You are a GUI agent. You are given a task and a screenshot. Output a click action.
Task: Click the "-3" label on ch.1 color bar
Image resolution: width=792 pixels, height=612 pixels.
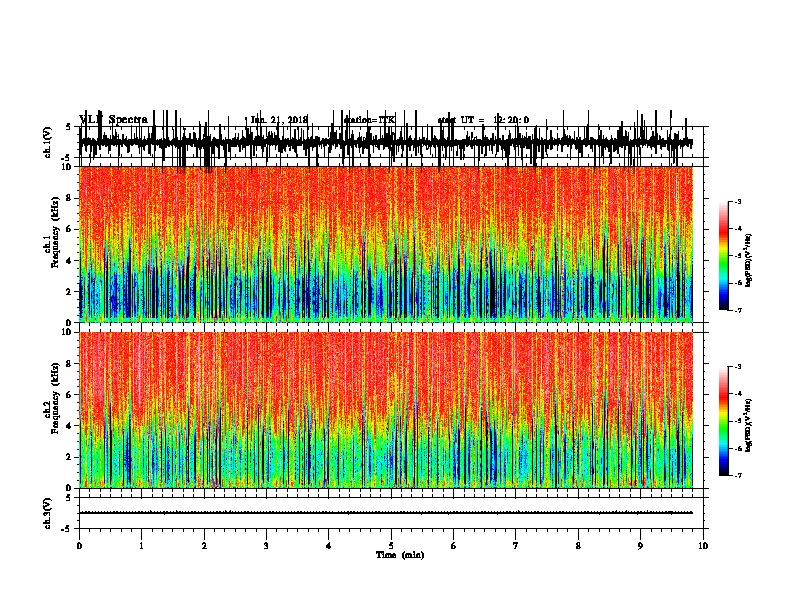(737, 201)
